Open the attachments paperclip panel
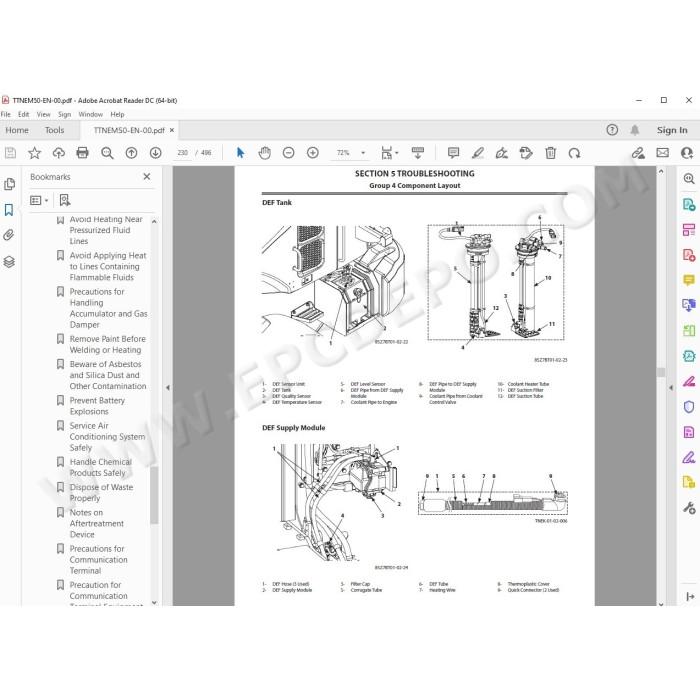700x700 pixels. click(x=9, y=235)
